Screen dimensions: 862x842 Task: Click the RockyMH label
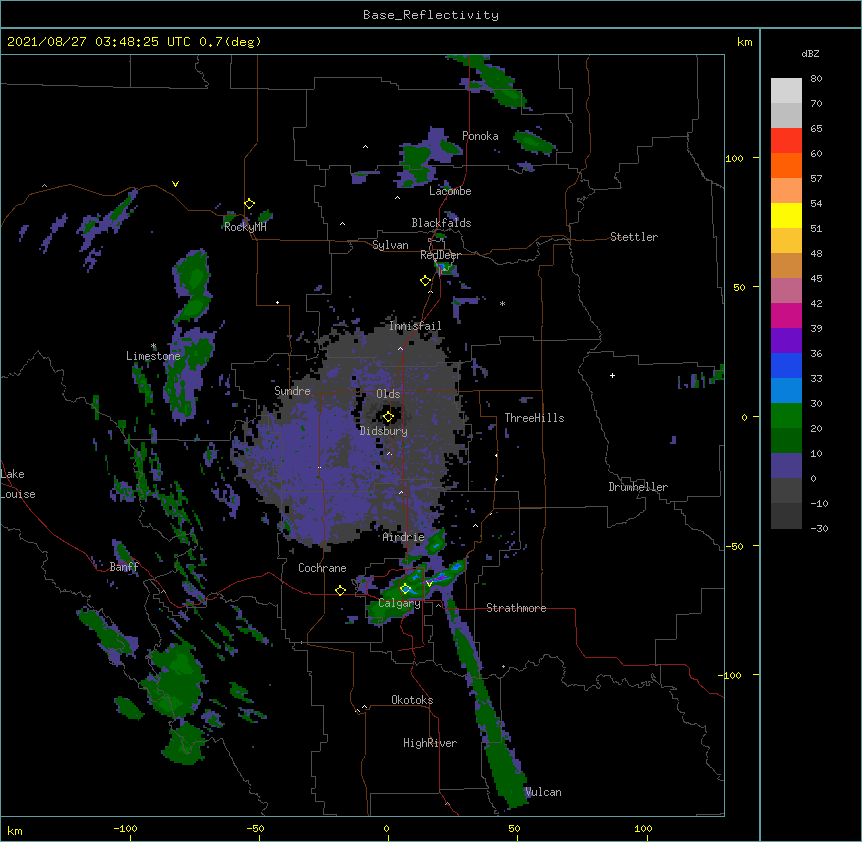tap(245, 227)
